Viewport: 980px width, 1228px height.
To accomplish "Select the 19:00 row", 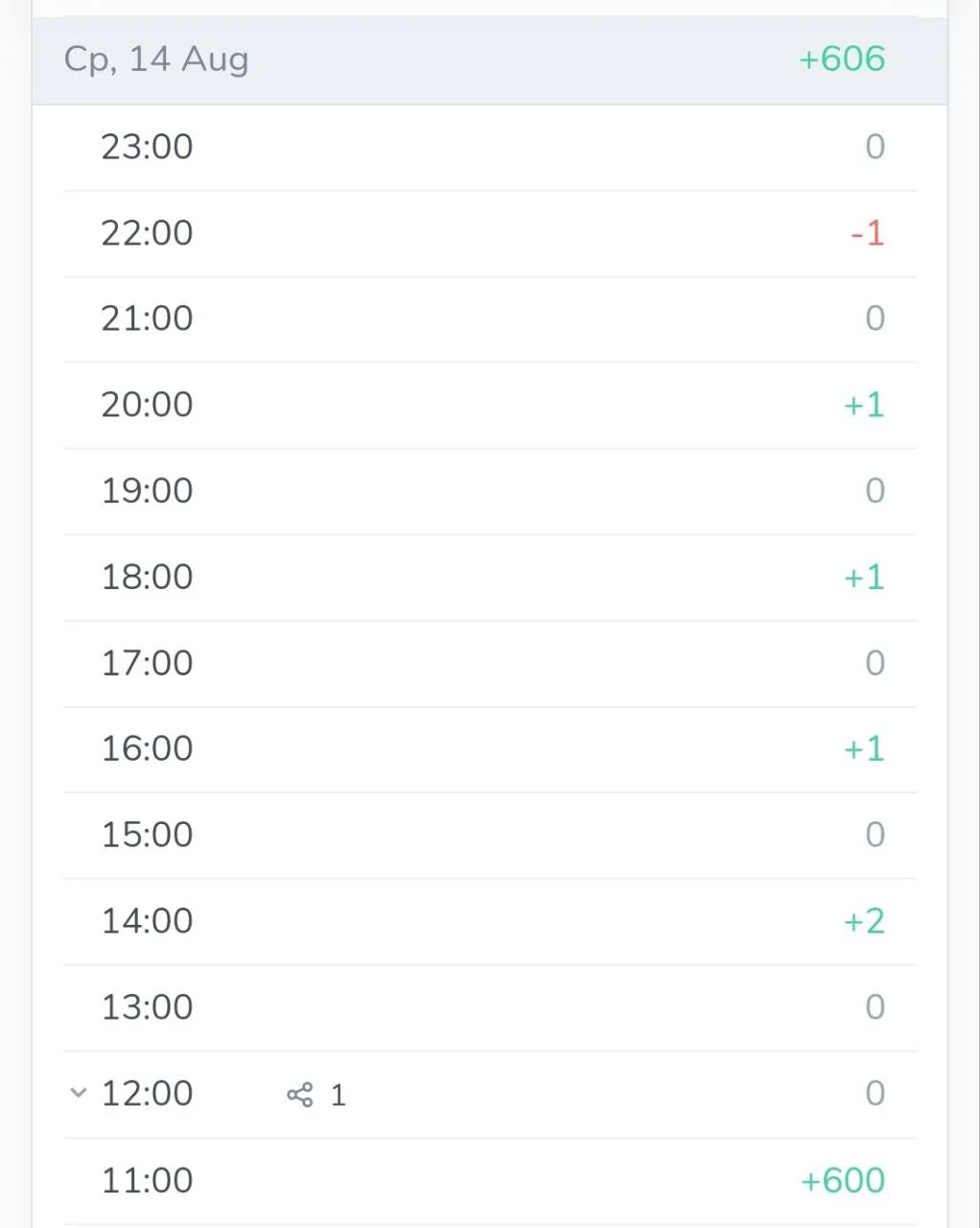I will [490, 491].
